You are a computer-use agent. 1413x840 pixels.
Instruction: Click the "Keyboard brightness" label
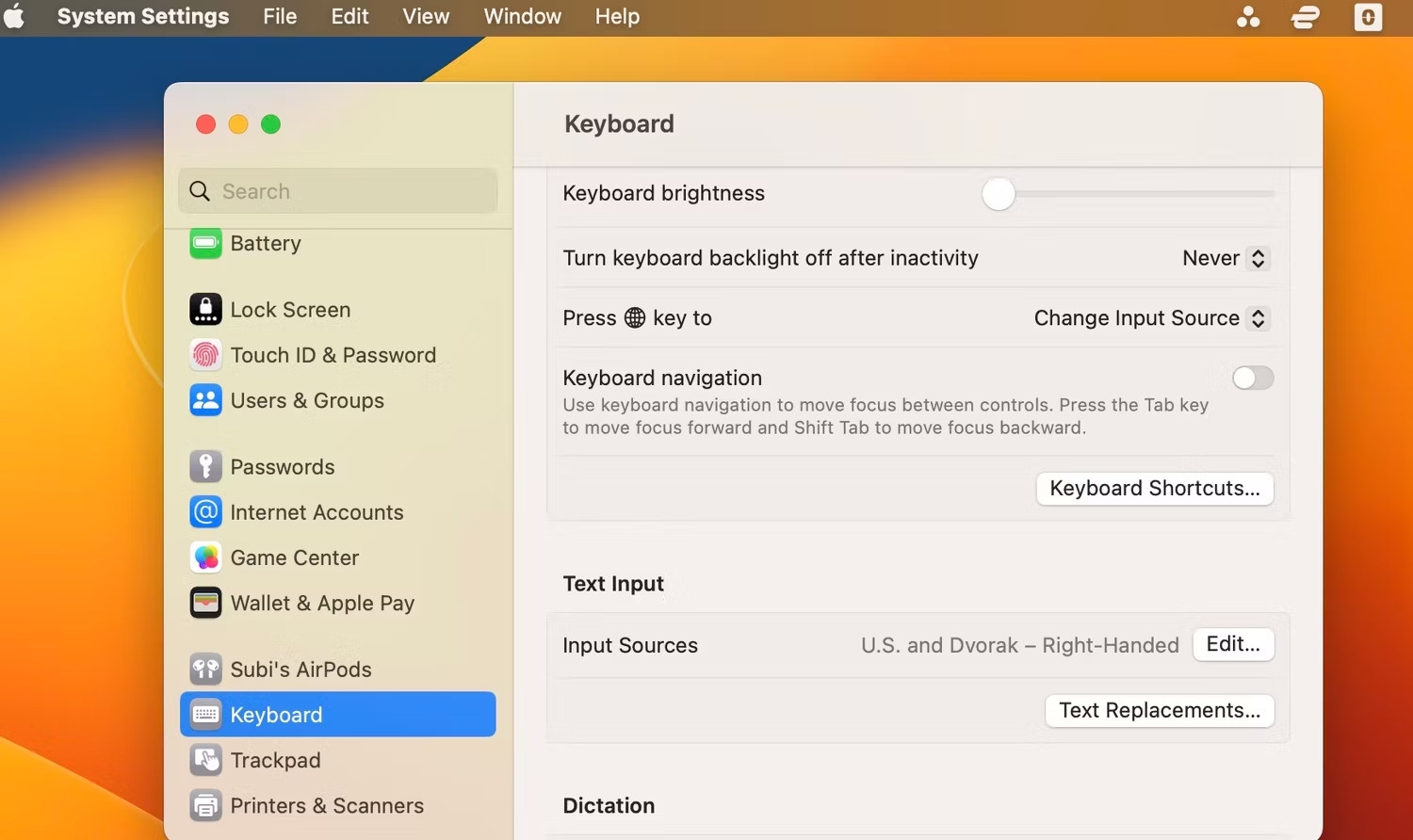663,193
